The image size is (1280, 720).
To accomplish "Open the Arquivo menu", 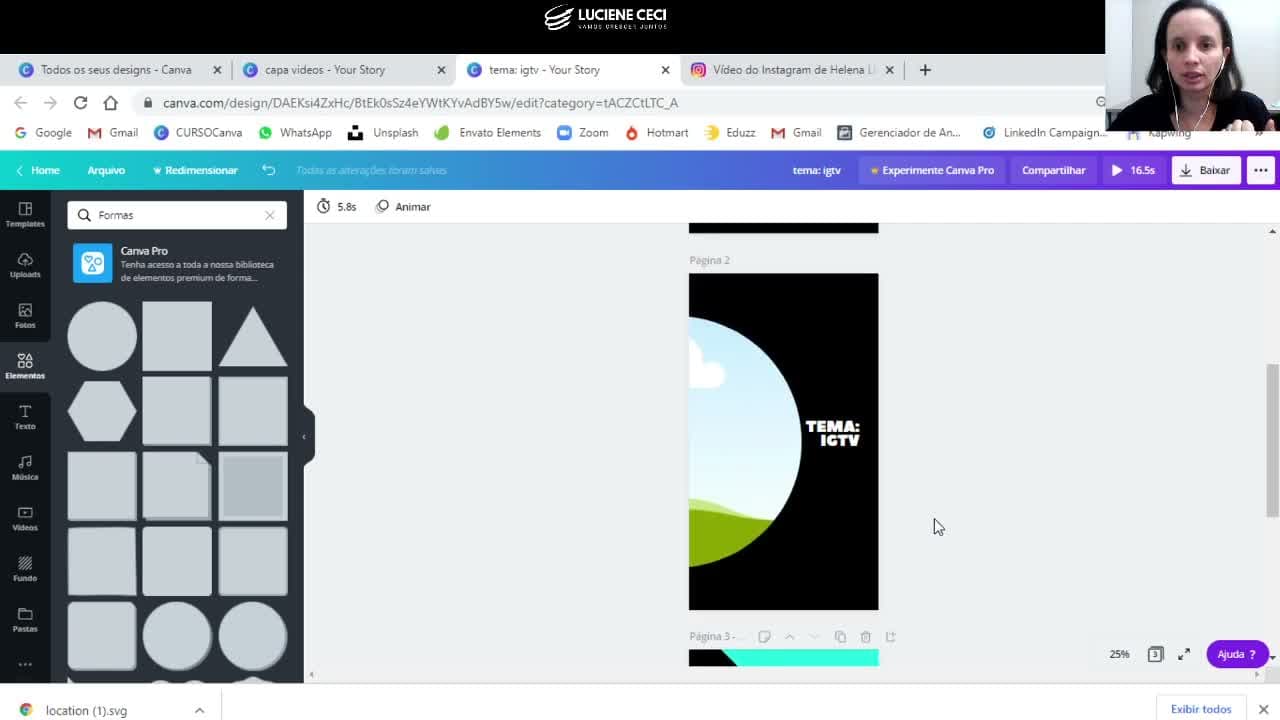I will pos(106,170).
